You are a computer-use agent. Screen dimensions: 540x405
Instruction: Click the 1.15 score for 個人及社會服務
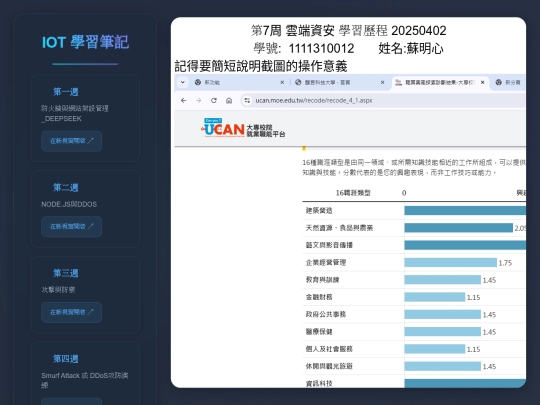tap(474, 349)
